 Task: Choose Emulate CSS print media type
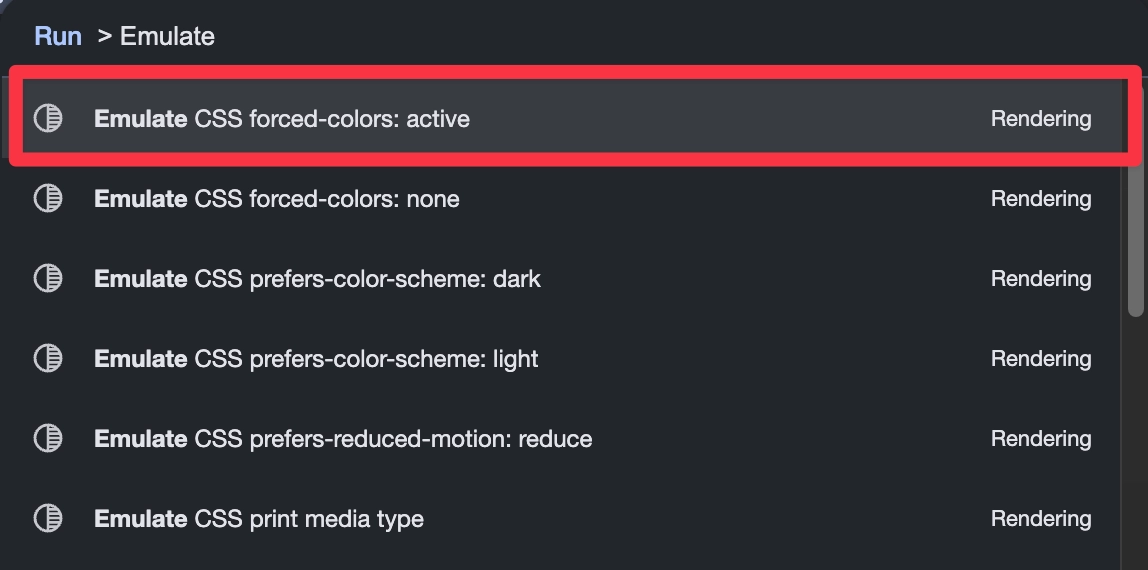259,519
